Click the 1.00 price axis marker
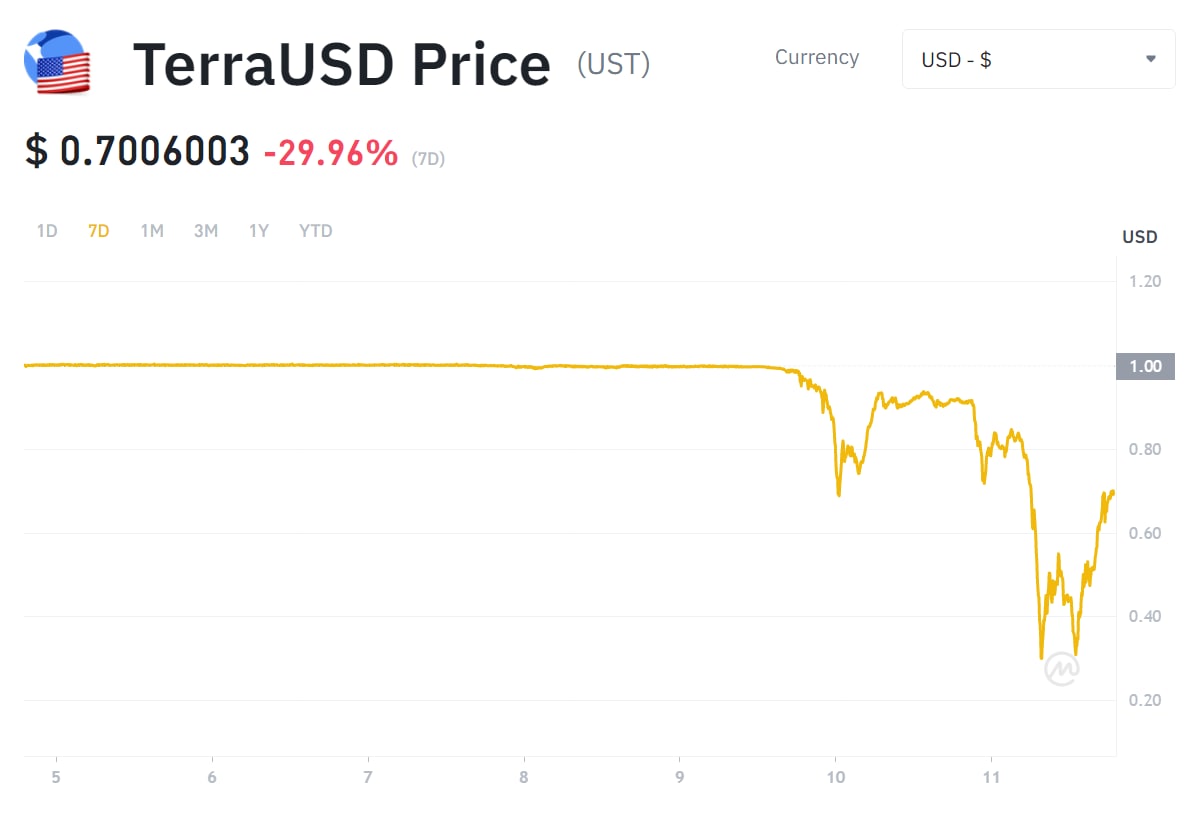 [x=1145, y=366]
